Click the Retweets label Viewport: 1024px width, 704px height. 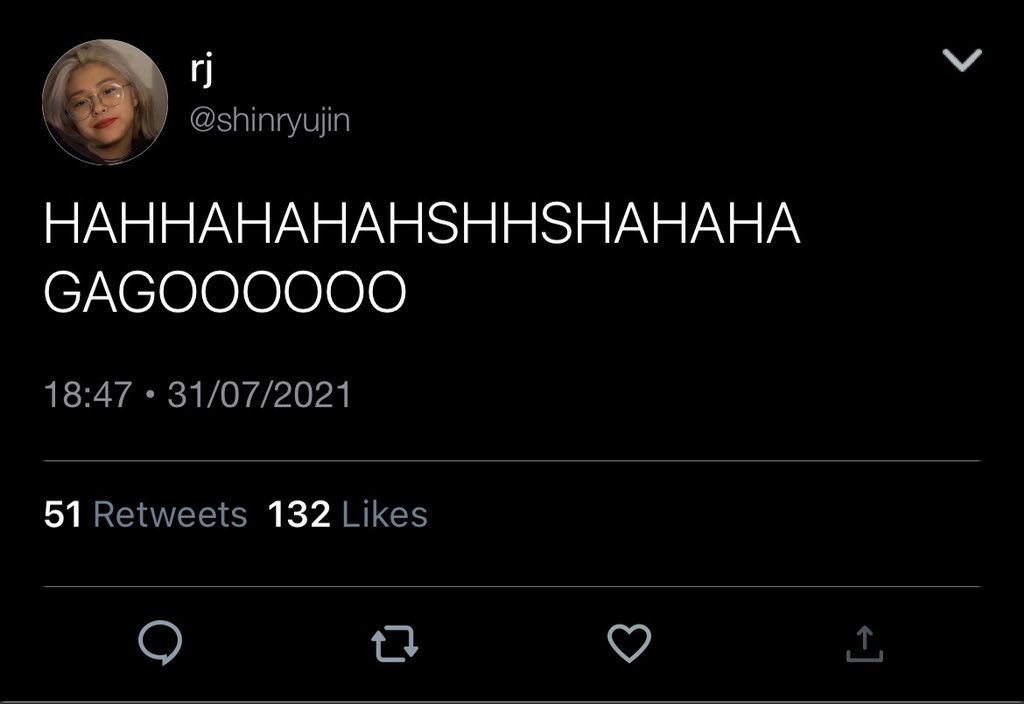(x=170, y=515)
